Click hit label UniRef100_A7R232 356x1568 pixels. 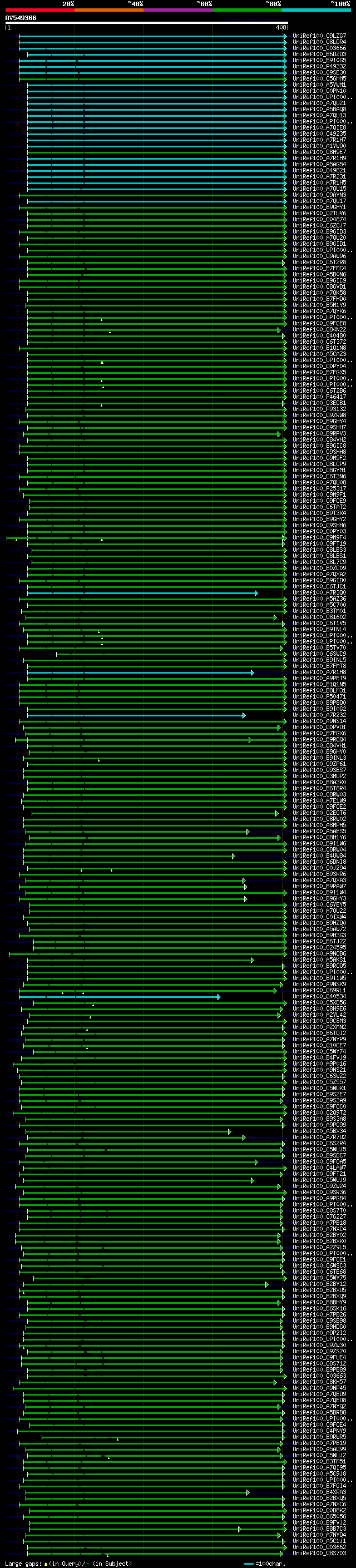319,715
